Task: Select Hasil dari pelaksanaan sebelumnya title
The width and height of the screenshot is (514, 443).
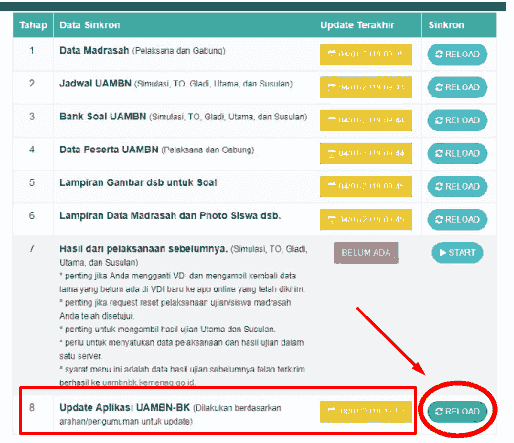Action: (x=144, y=249)
